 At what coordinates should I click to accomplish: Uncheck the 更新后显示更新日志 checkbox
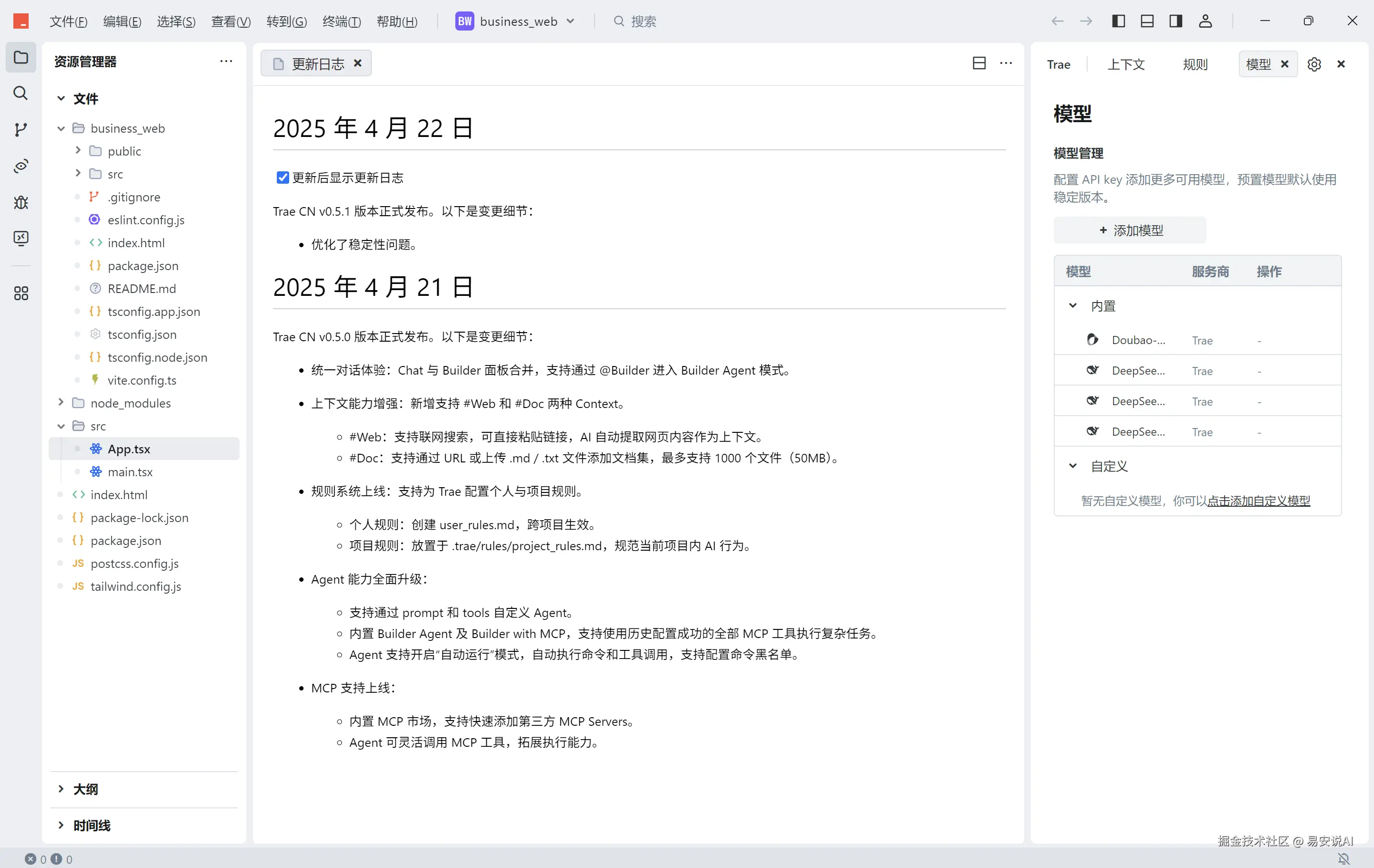(283, 178)
